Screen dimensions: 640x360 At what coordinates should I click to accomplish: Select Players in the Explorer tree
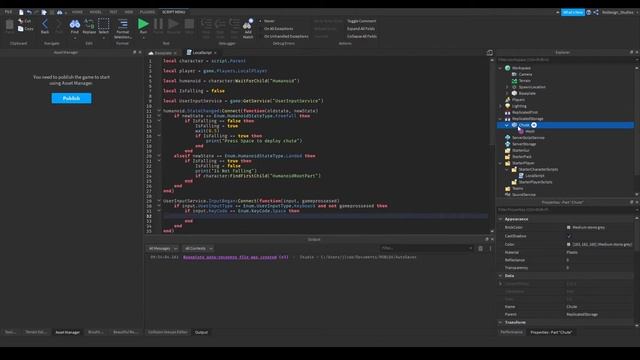[x=518, y=100]
